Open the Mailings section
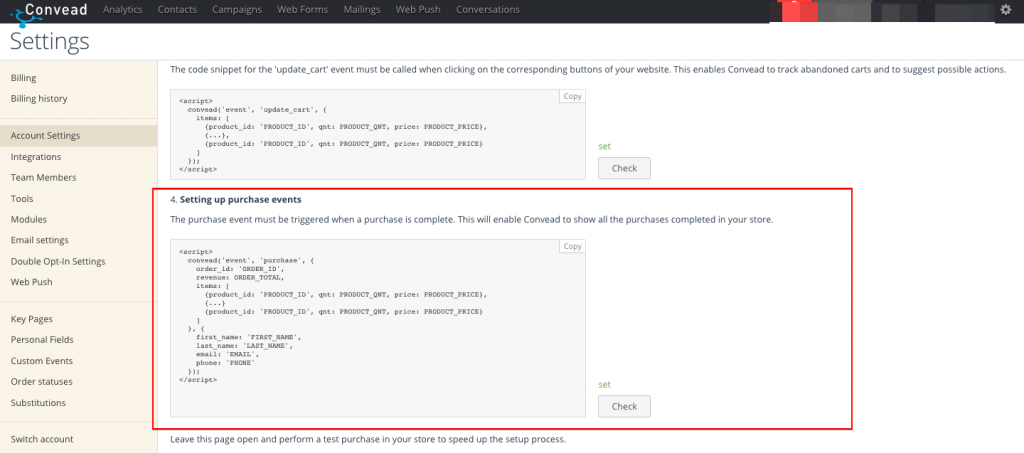Screen dimensions: 1024x453 [362, 10]
